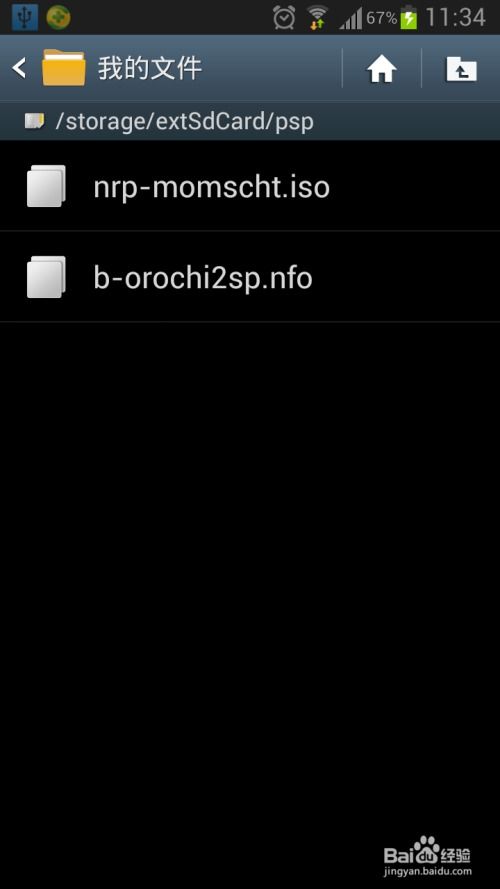This screenshot has height=889, width=500.
Task: Tap the Home icon in header
Action: click(382, 69)
